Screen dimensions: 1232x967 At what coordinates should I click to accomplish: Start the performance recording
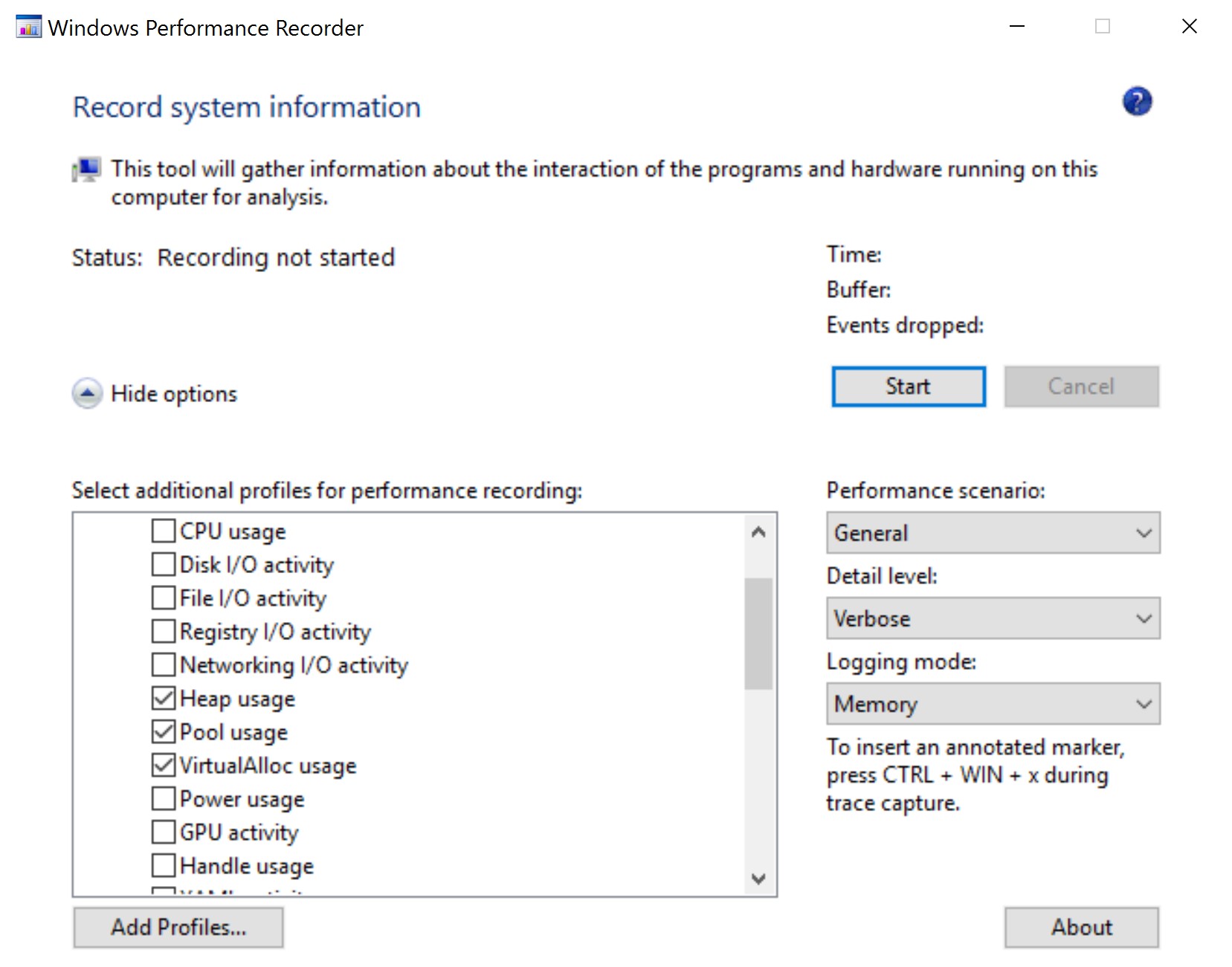pos(909,387)
